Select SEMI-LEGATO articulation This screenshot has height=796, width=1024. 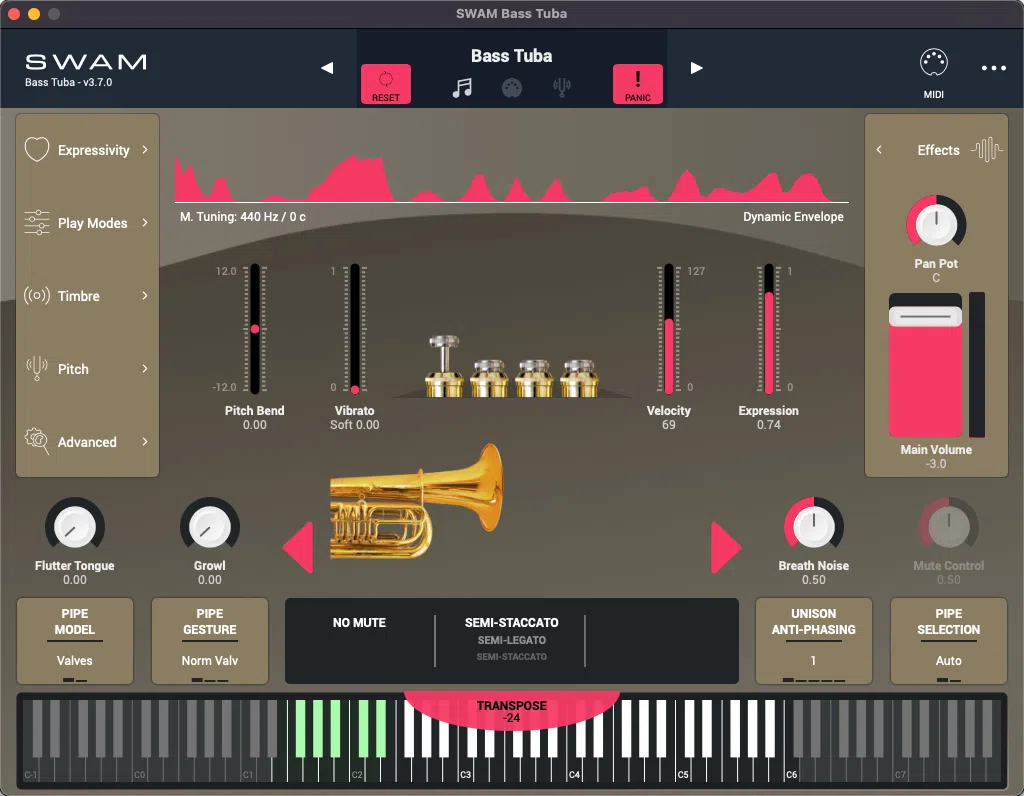point(510,640)
